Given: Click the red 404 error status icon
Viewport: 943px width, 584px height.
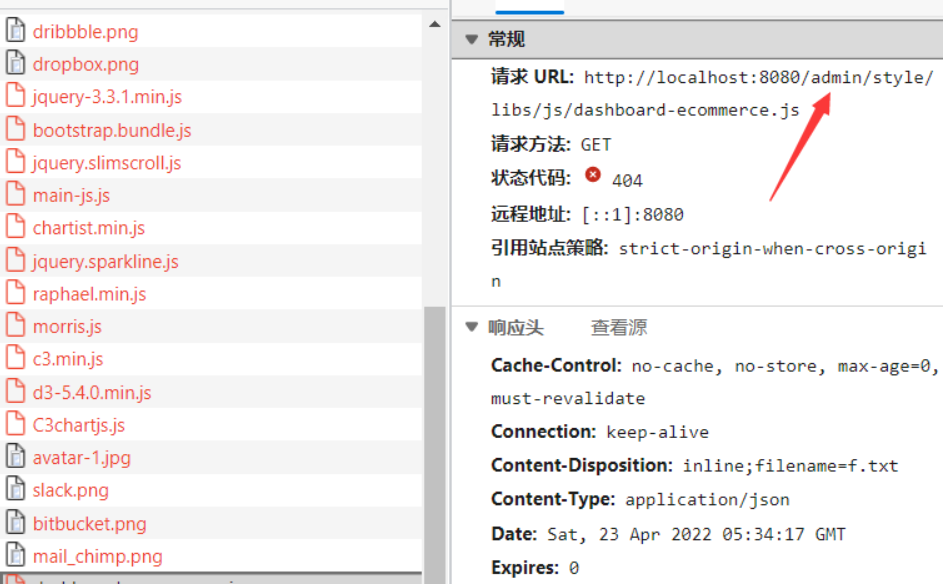Looking at the screenshot, I should (593, 175).
